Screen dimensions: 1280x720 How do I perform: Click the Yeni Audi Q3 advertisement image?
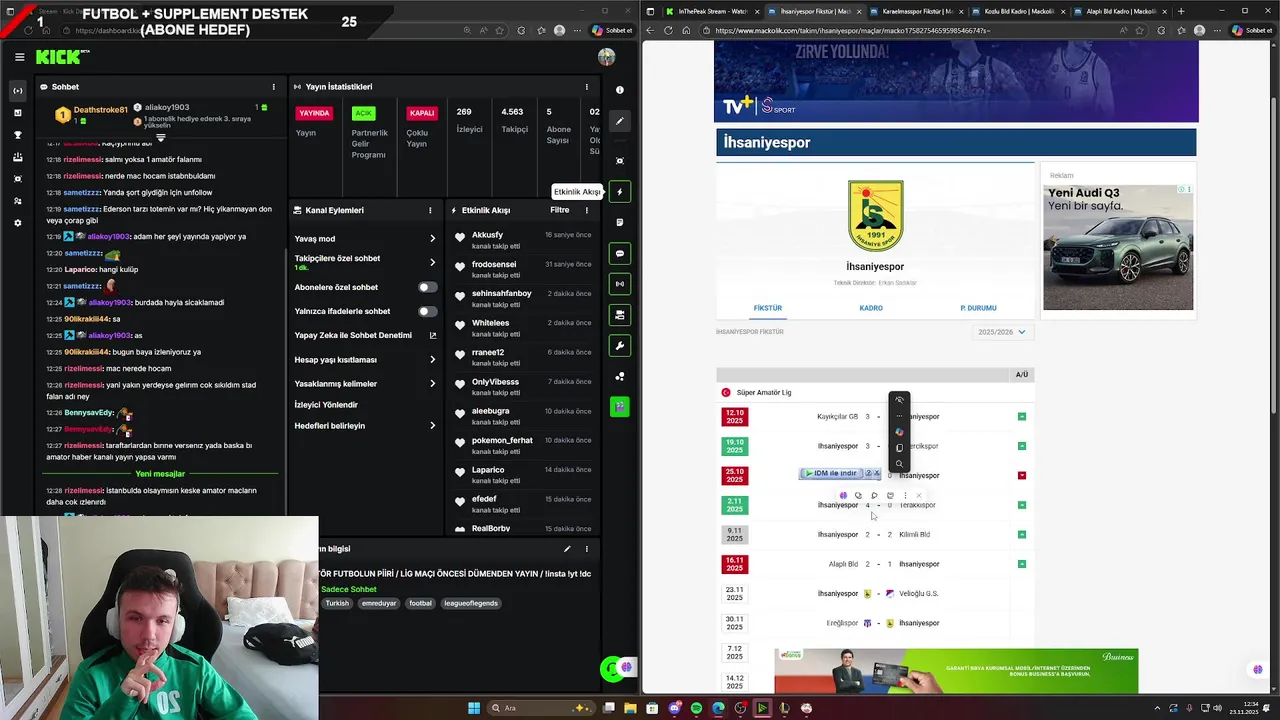1118,247
